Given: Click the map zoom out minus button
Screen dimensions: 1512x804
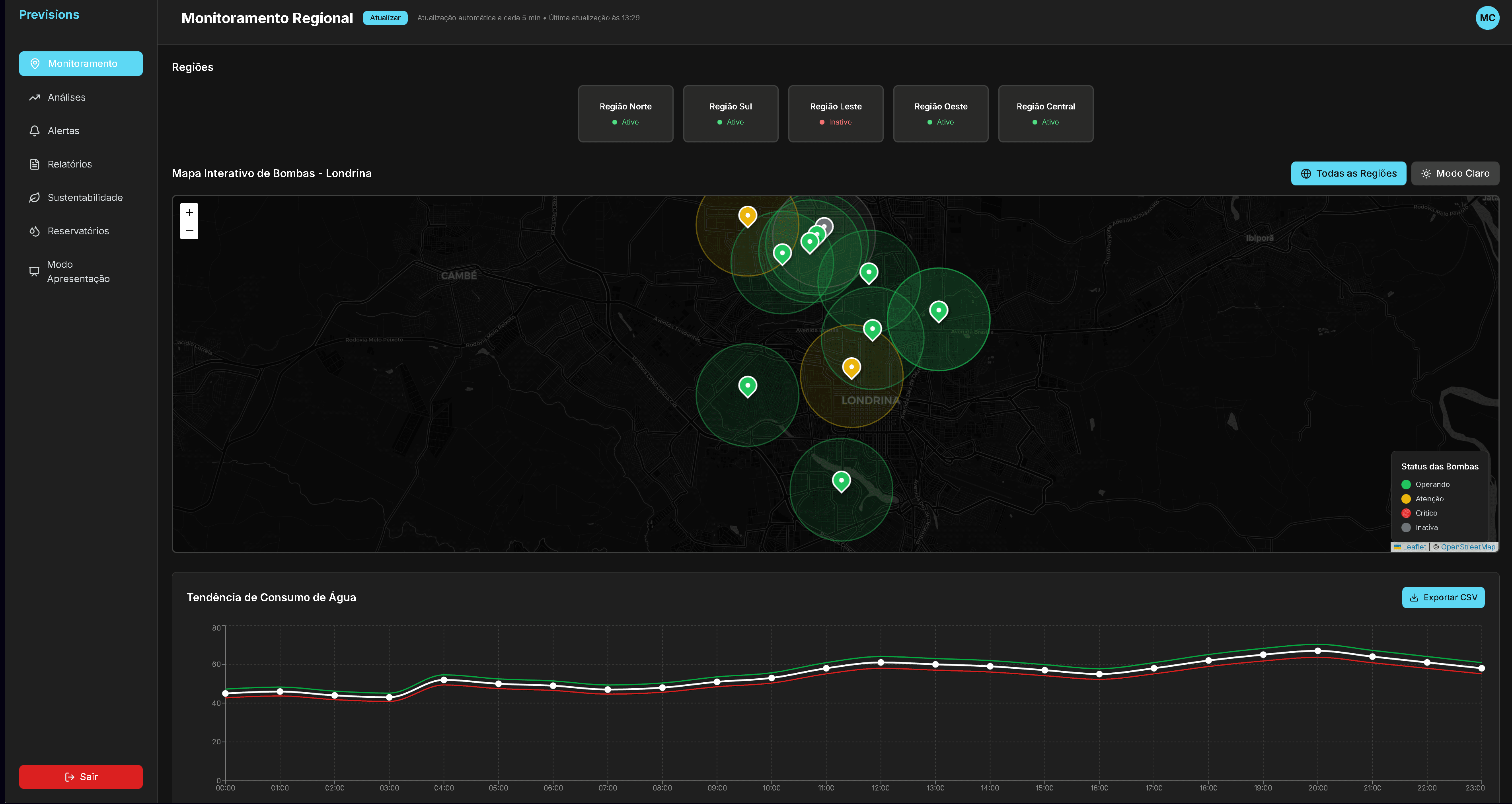Looking at the screenshot, I should (x=189, y=231).
